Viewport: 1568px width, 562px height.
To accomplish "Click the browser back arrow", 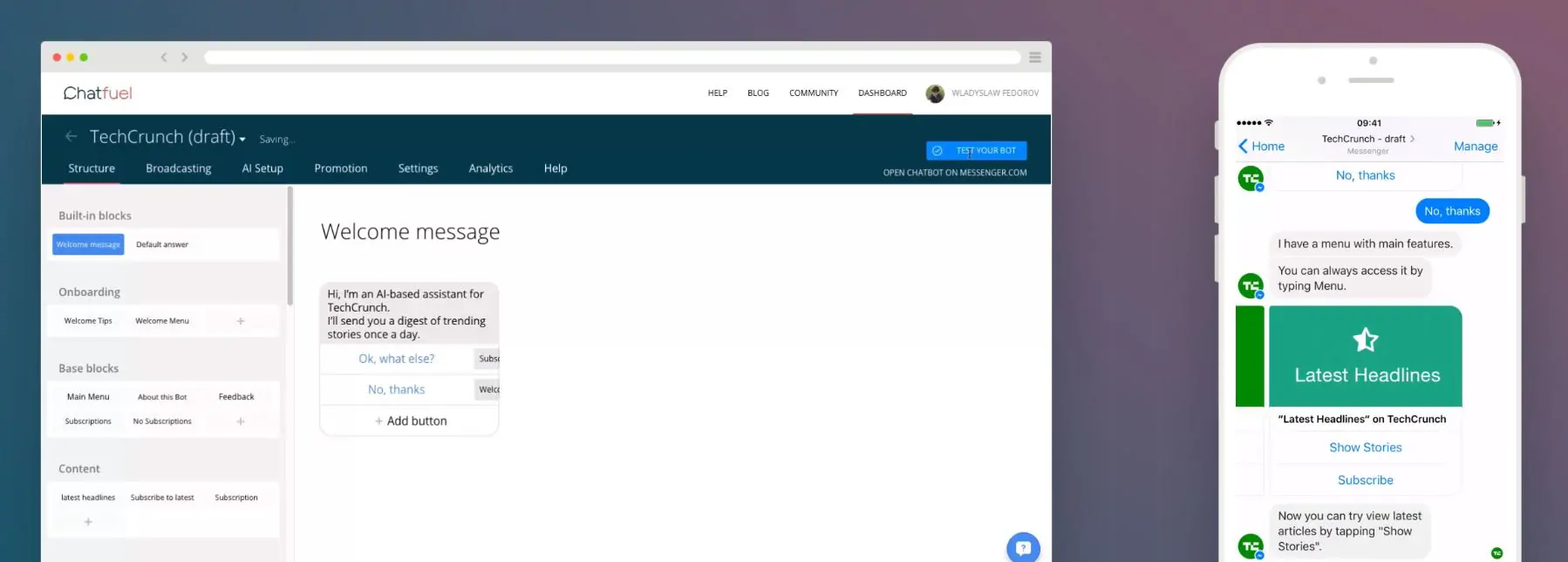I will coord(163,58).
